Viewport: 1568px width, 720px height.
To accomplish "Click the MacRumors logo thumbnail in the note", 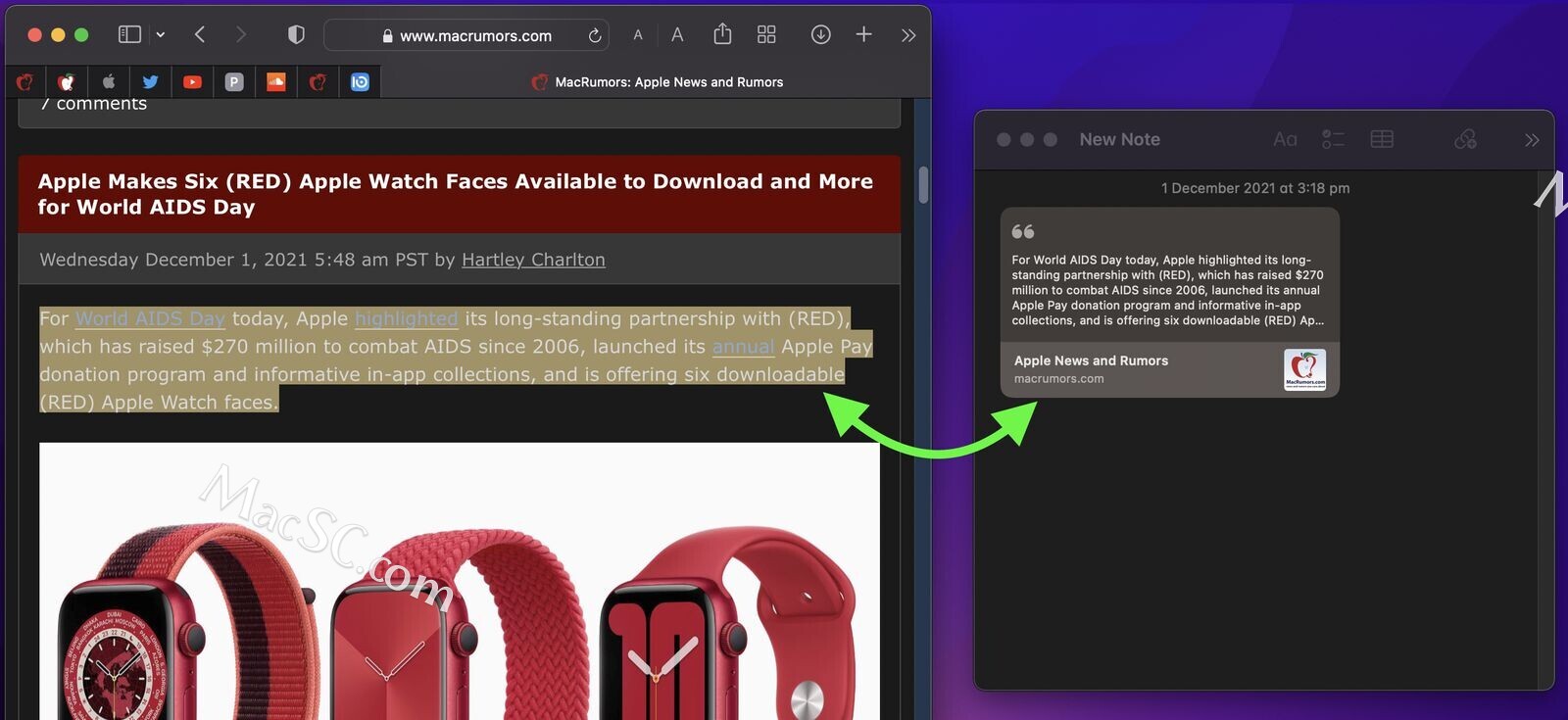I will 1304,369.
